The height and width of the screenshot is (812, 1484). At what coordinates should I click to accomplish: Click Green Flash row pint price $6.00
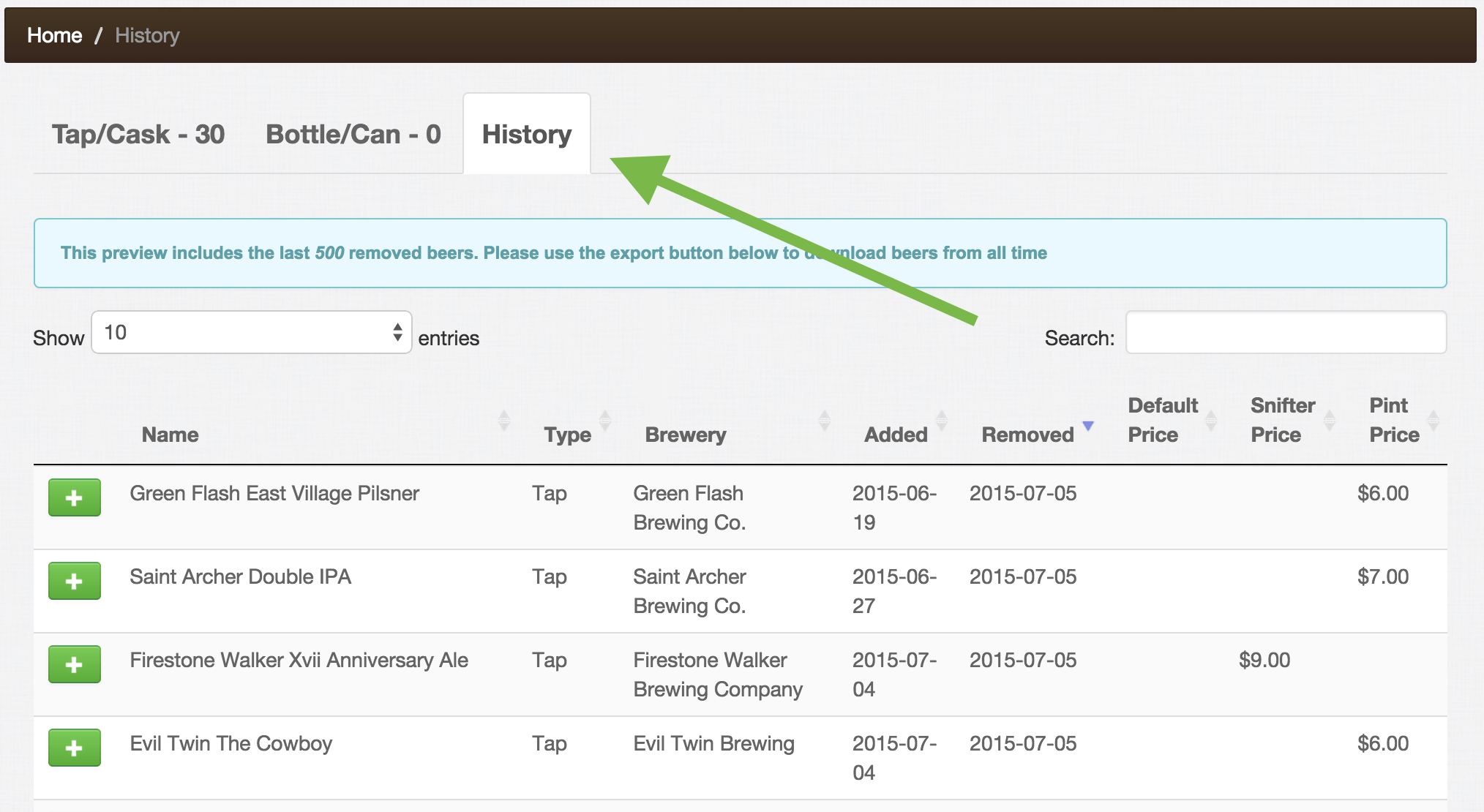[x=1383, y=493]
